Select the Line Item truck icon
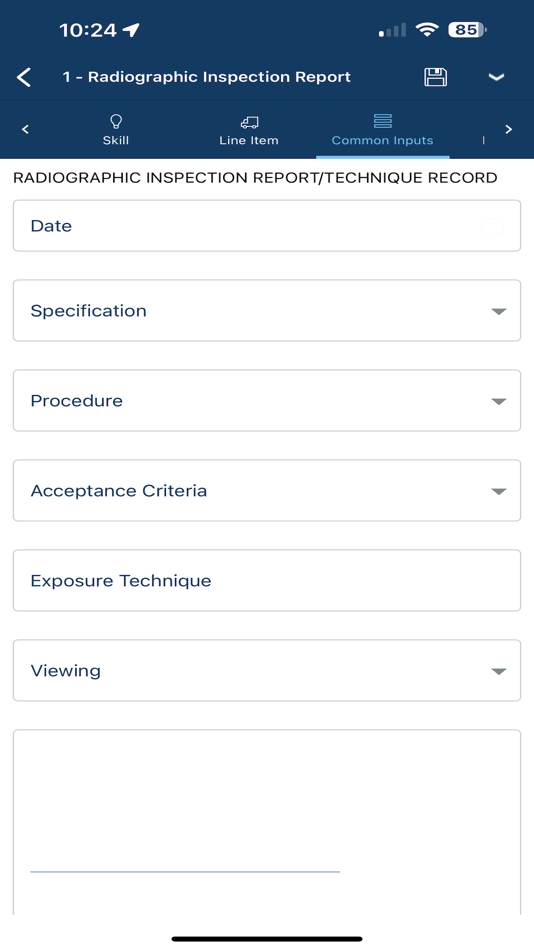Screen dimensions: 534x950 249,122
